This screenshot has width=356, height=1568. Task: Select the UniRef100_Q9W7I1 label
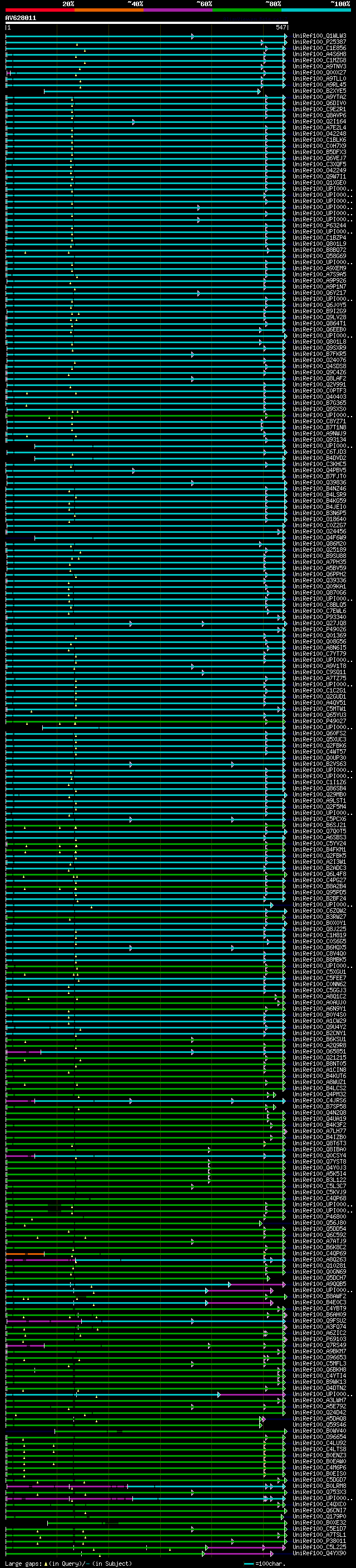point(319,176)
